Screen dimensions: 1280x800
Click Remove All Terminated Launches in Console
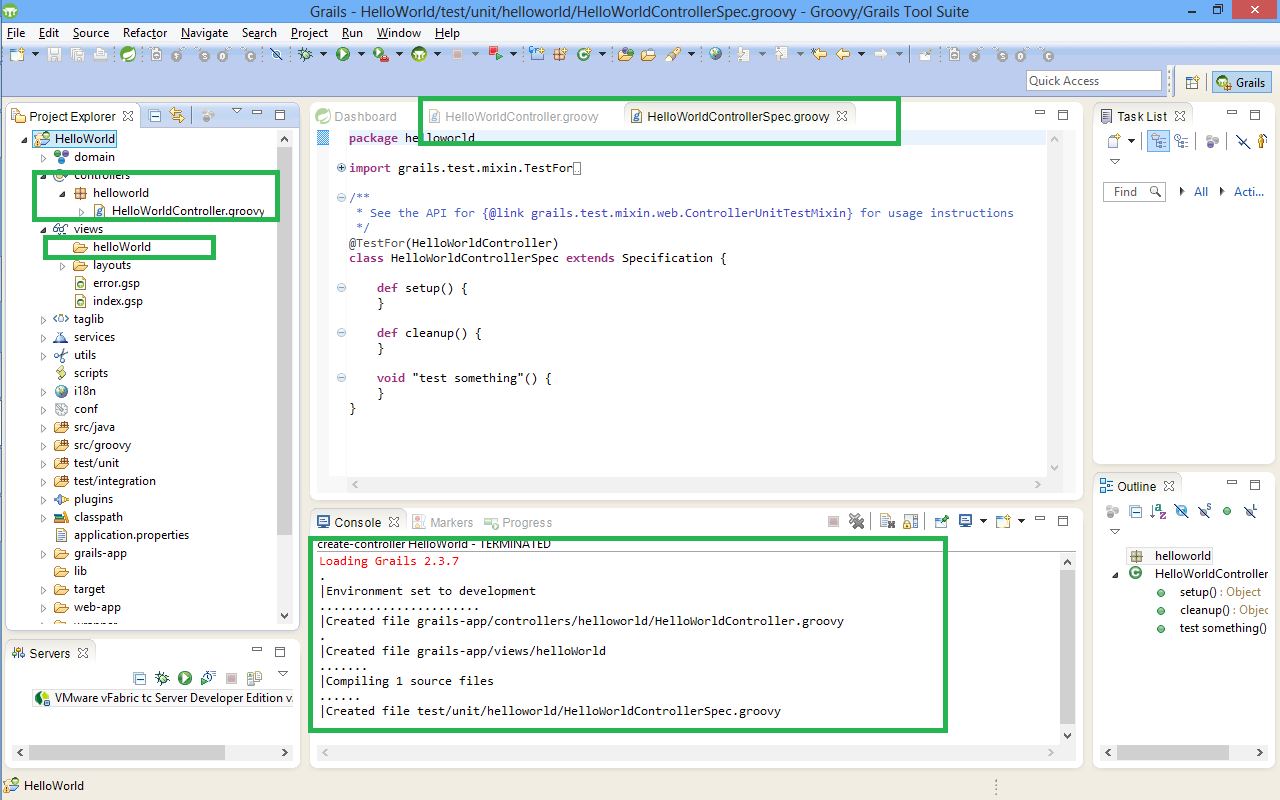[856, 521]
